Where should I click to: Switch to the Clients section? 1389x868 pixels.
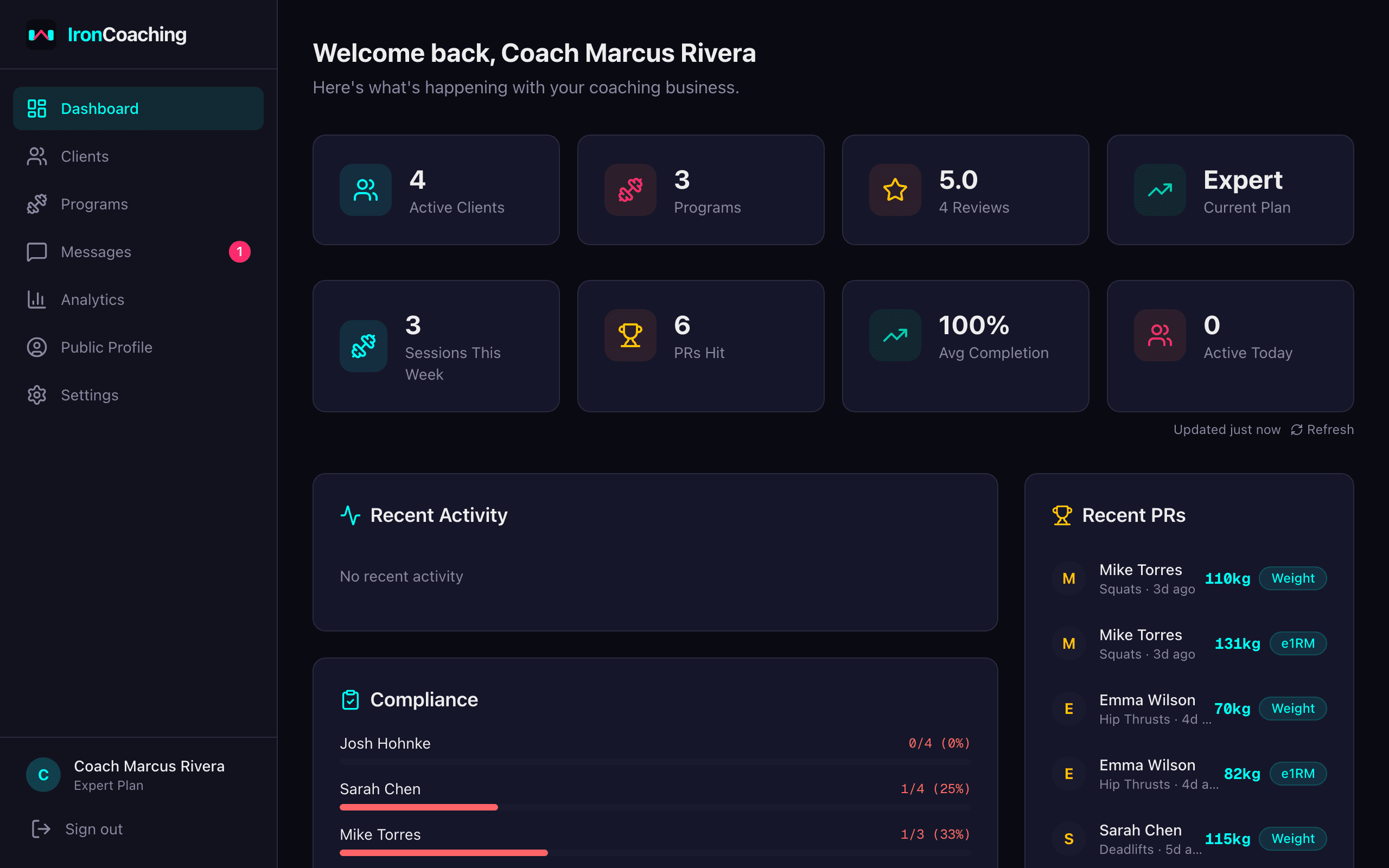85,156
